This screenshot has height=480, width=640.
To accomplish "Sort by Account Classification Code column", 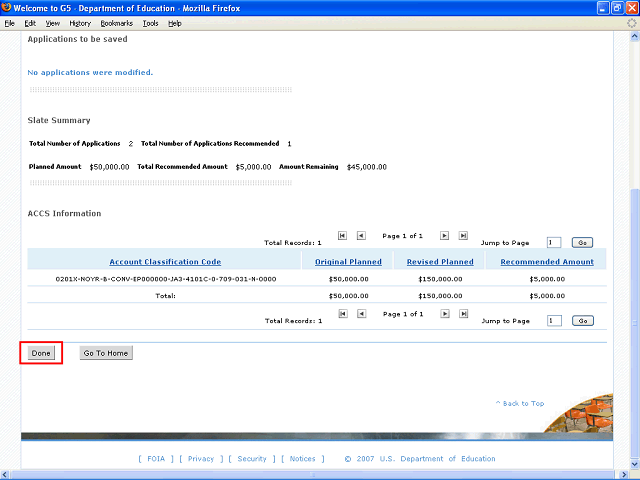I will [165, 262].
